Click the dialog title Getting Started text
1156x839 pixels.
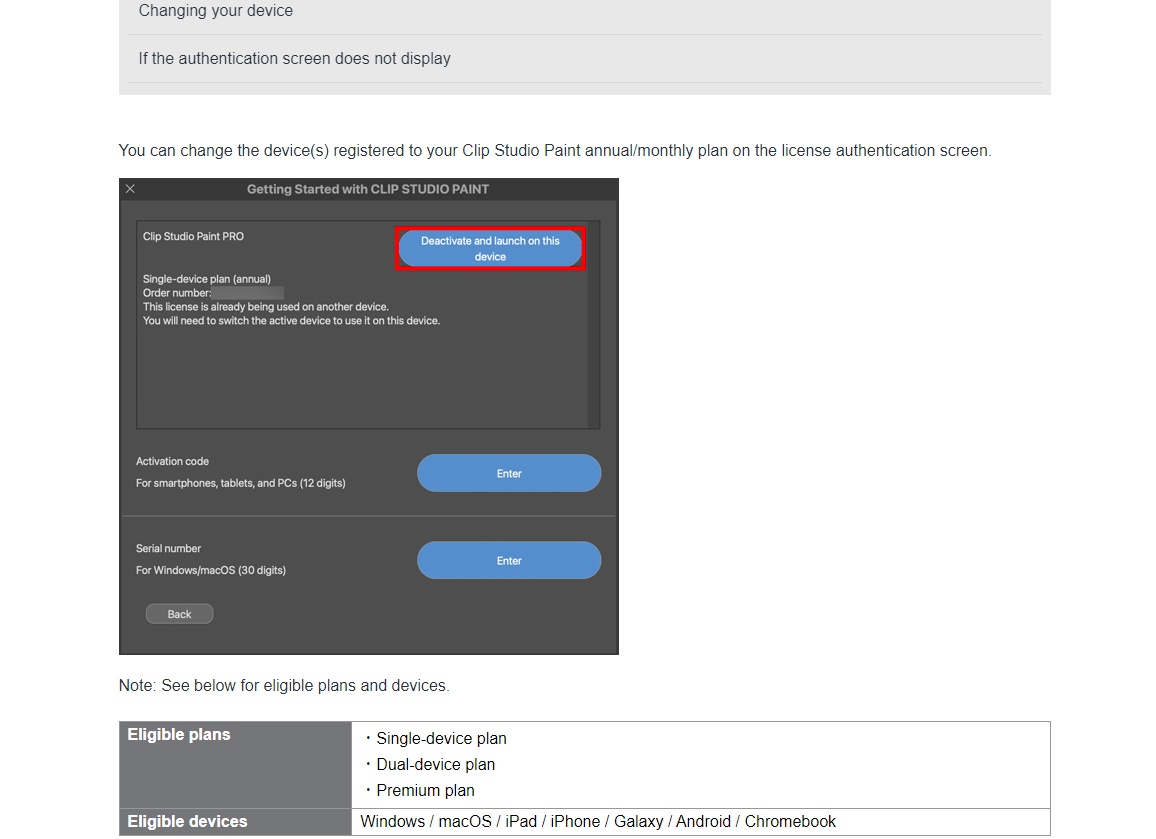coord(368,189)
